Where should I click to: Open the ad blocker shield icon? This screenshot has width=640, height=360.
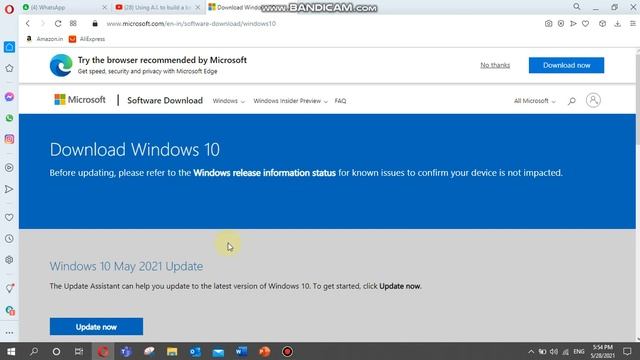pos(561,24)
